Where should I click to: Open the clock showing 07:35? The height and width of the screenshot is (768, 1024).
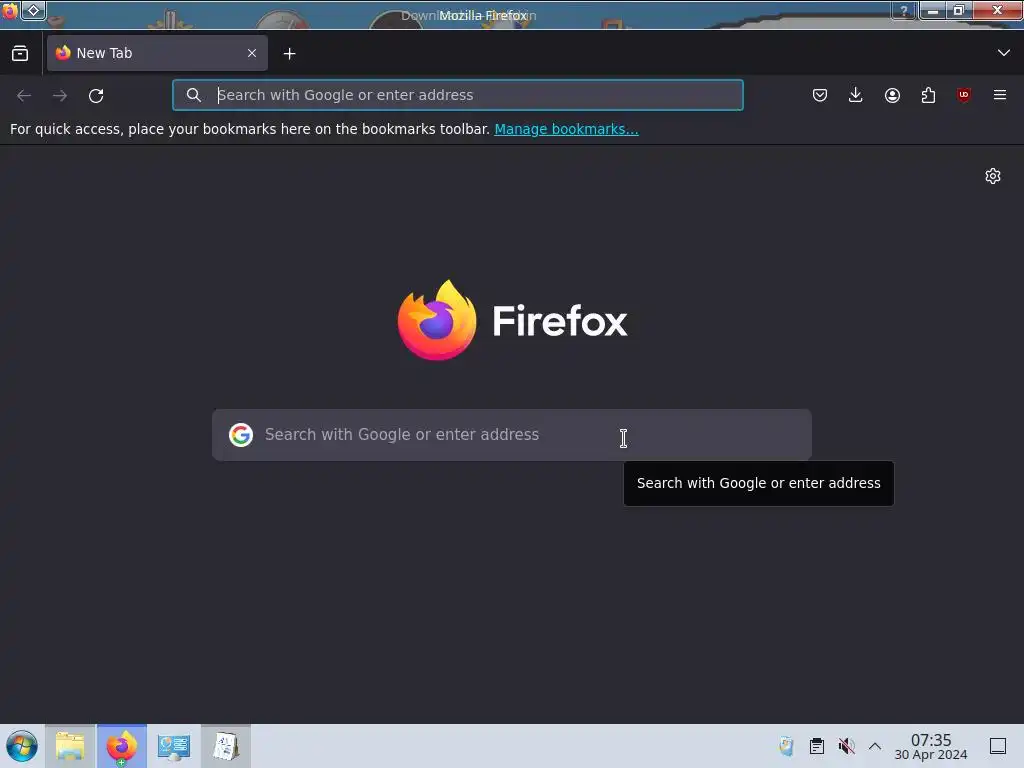point(931,746)
